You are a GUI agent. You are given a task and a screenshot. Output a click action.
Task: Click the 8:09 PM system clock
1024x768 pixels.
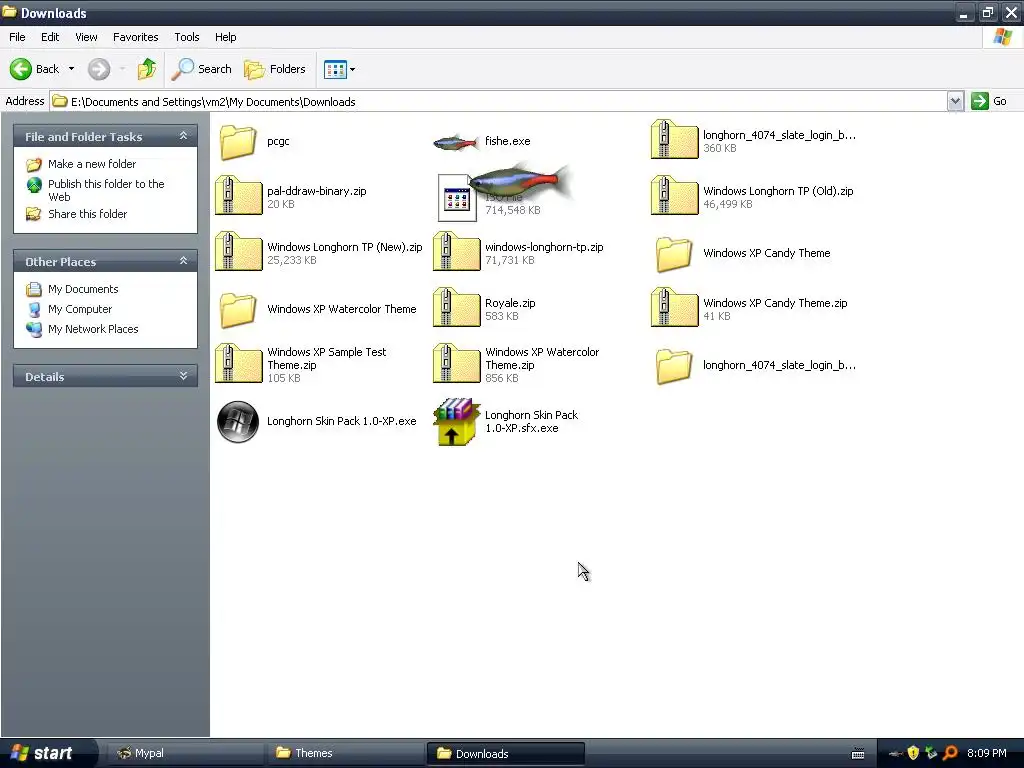[987, 753]
